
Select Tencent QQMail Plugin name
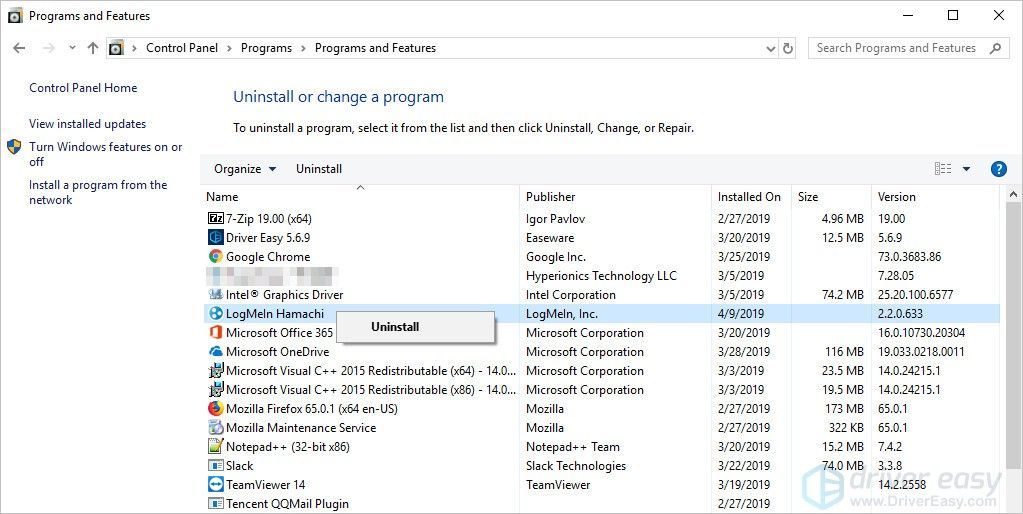tap(287, 504)
